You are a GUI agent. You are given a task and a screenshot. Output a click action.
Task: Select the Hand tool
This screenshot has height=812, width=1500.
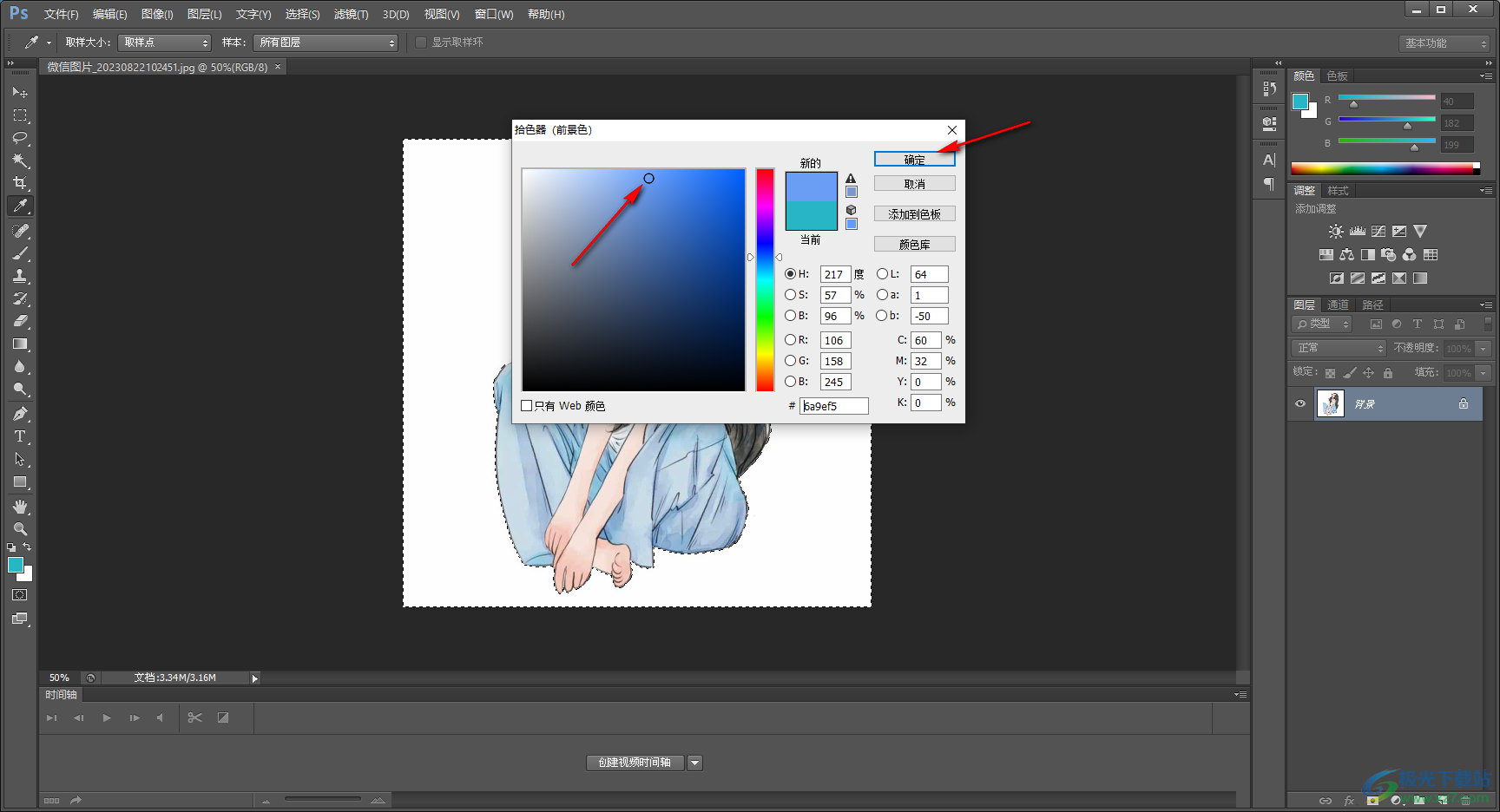20,507
